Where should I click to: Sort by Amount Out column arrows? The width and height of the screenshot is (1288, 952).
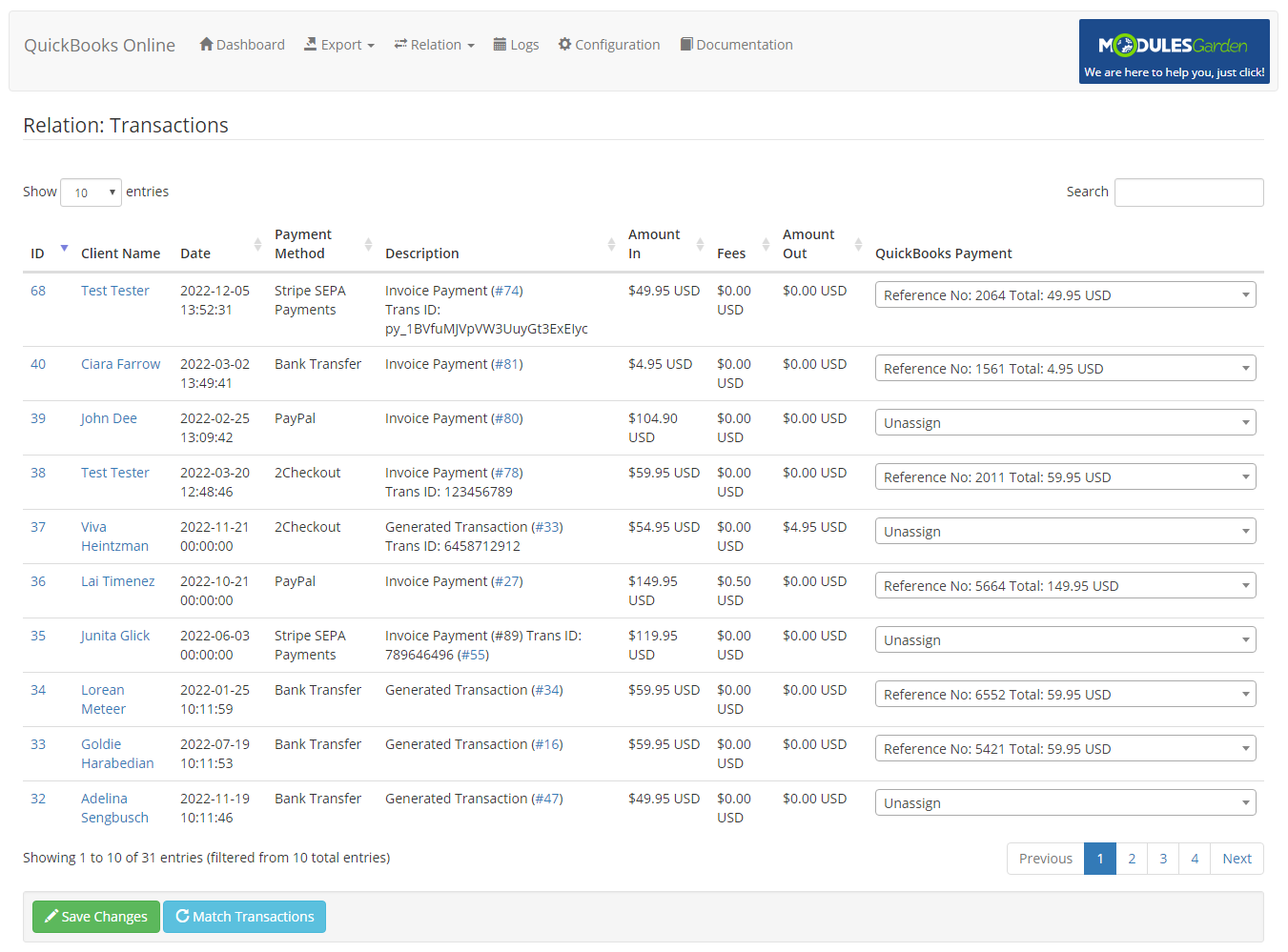(x=858, y=245)
